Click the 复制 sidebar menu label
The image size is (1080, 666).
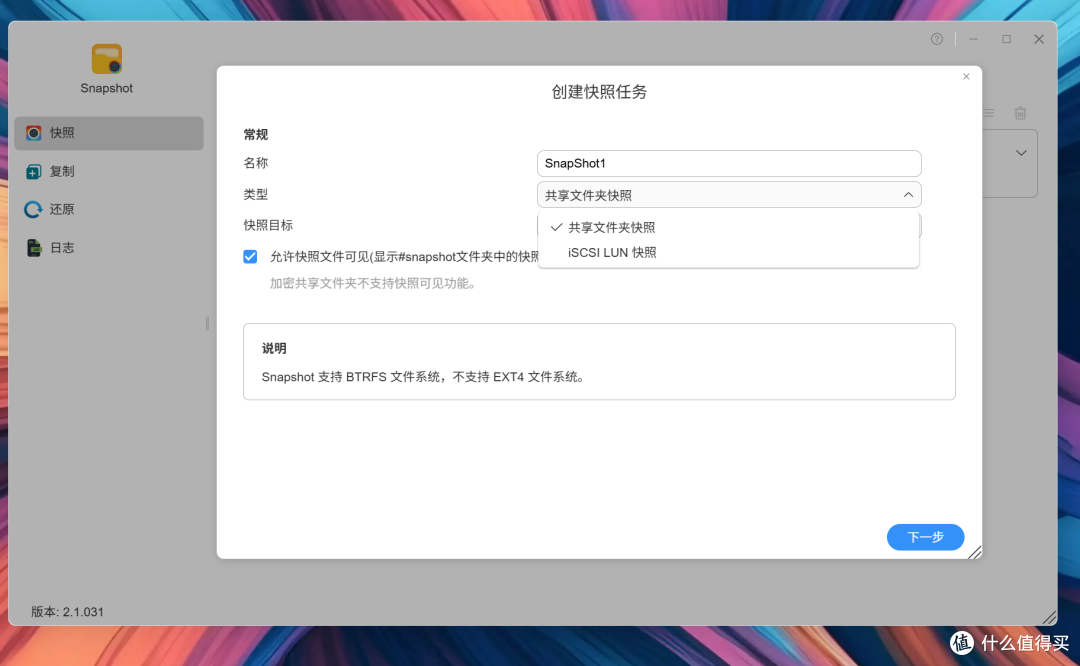[x=62, y=171]
